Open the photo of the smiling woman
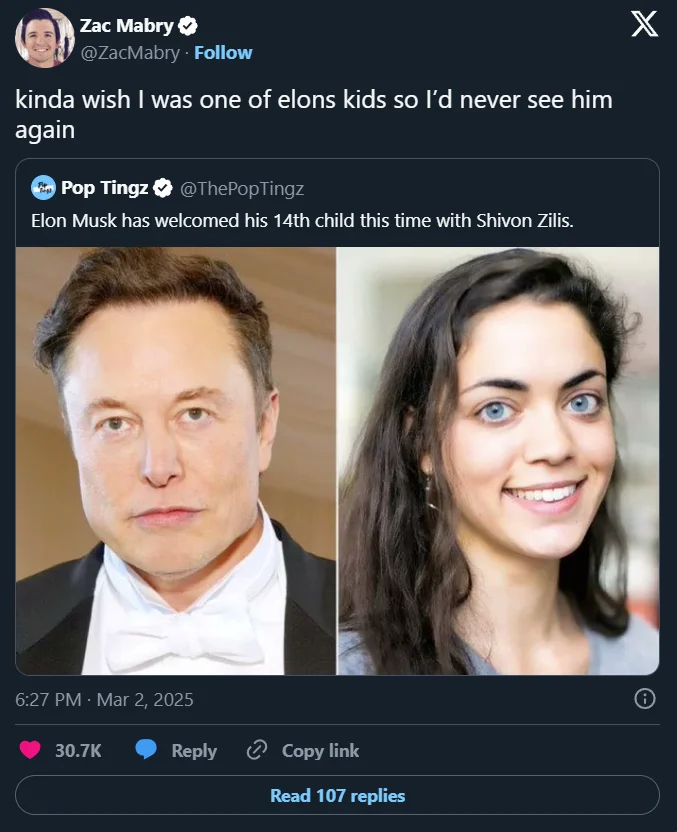 pos(498,460)
